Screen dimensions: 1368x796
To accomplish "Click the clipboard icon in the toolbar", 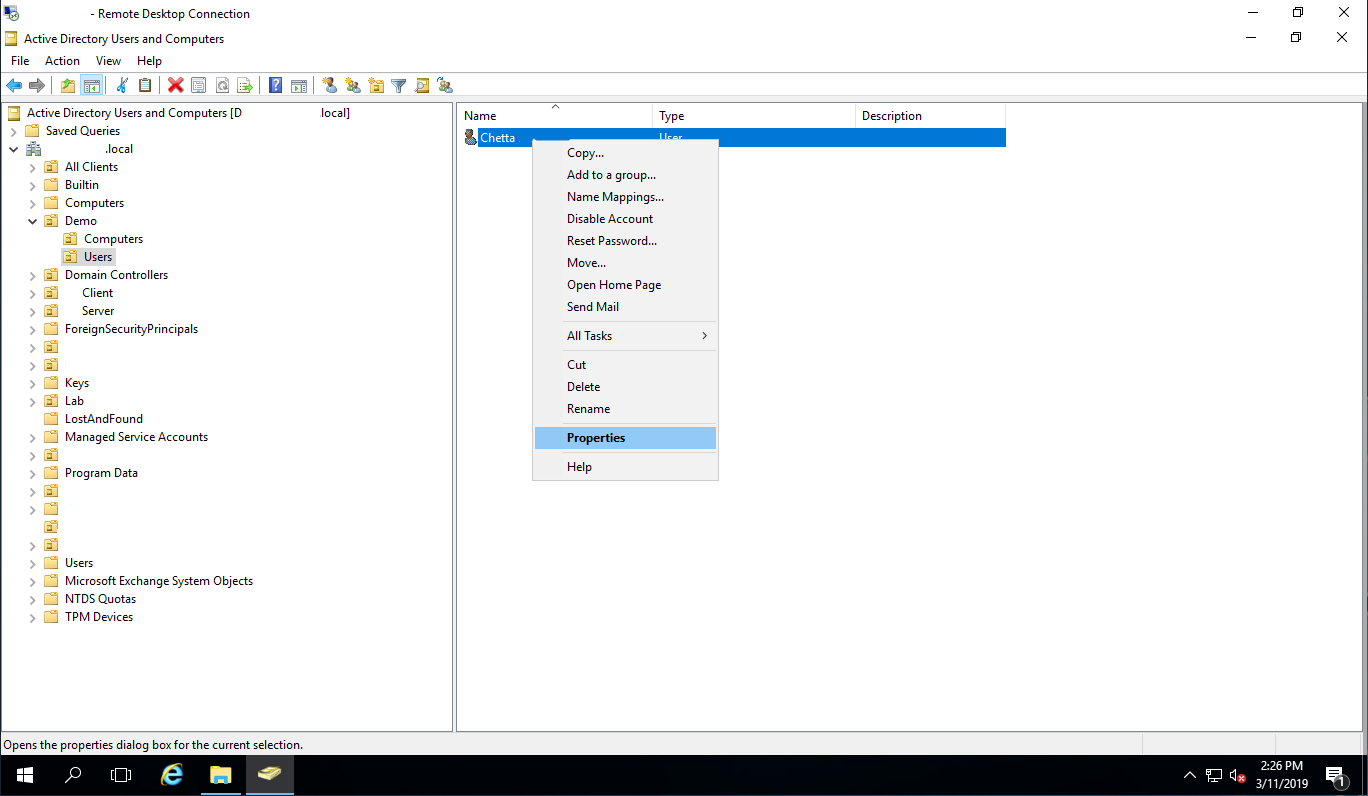I will coord(145,86).
